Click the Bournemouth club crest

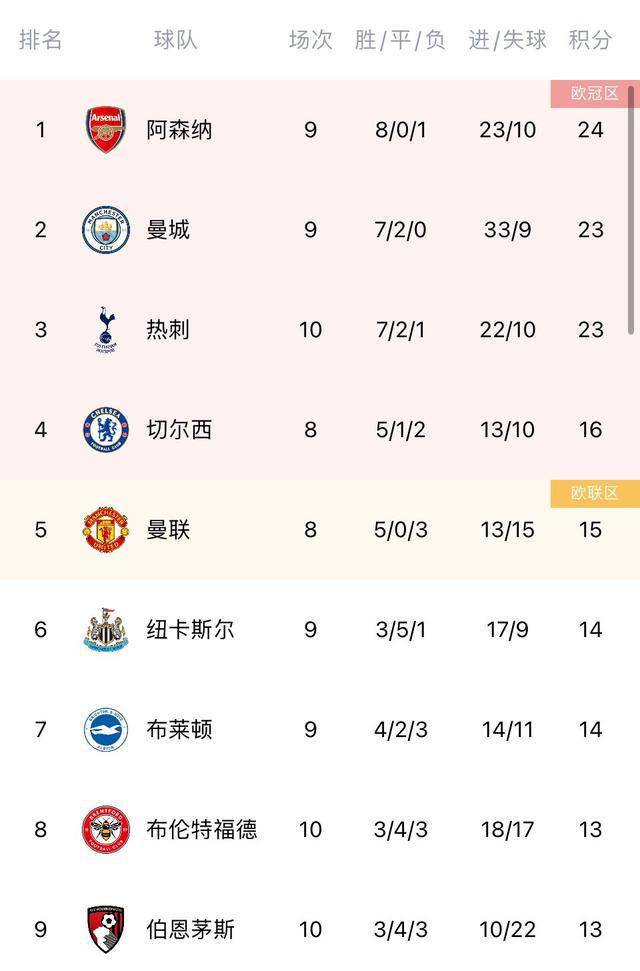(106, 929)
